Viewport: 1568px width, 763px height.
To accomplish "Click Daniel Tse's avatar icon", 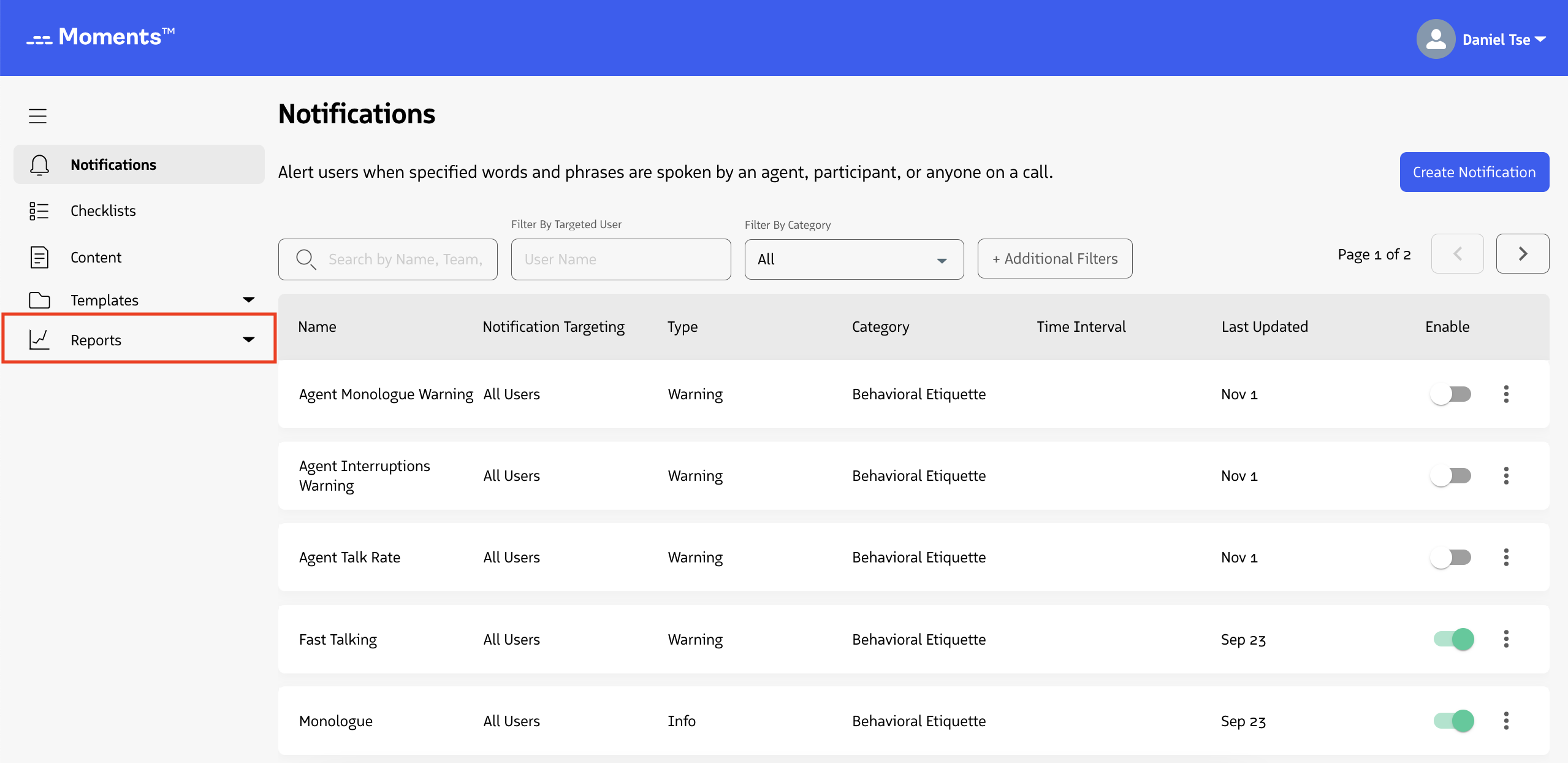I will pos(1435,39).
